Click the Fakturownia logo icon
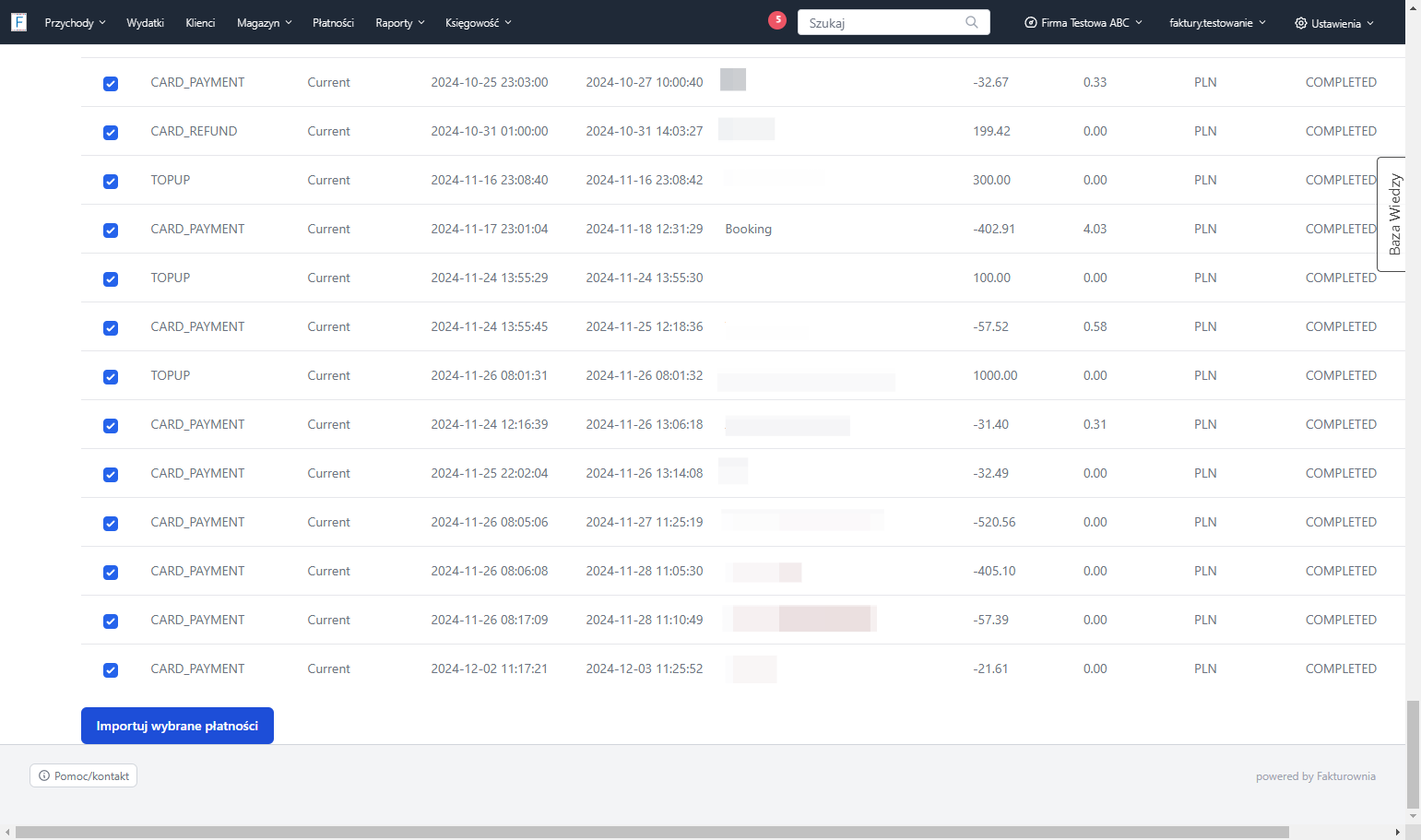Screen dimensions: 1421x840 coord(18,22)
